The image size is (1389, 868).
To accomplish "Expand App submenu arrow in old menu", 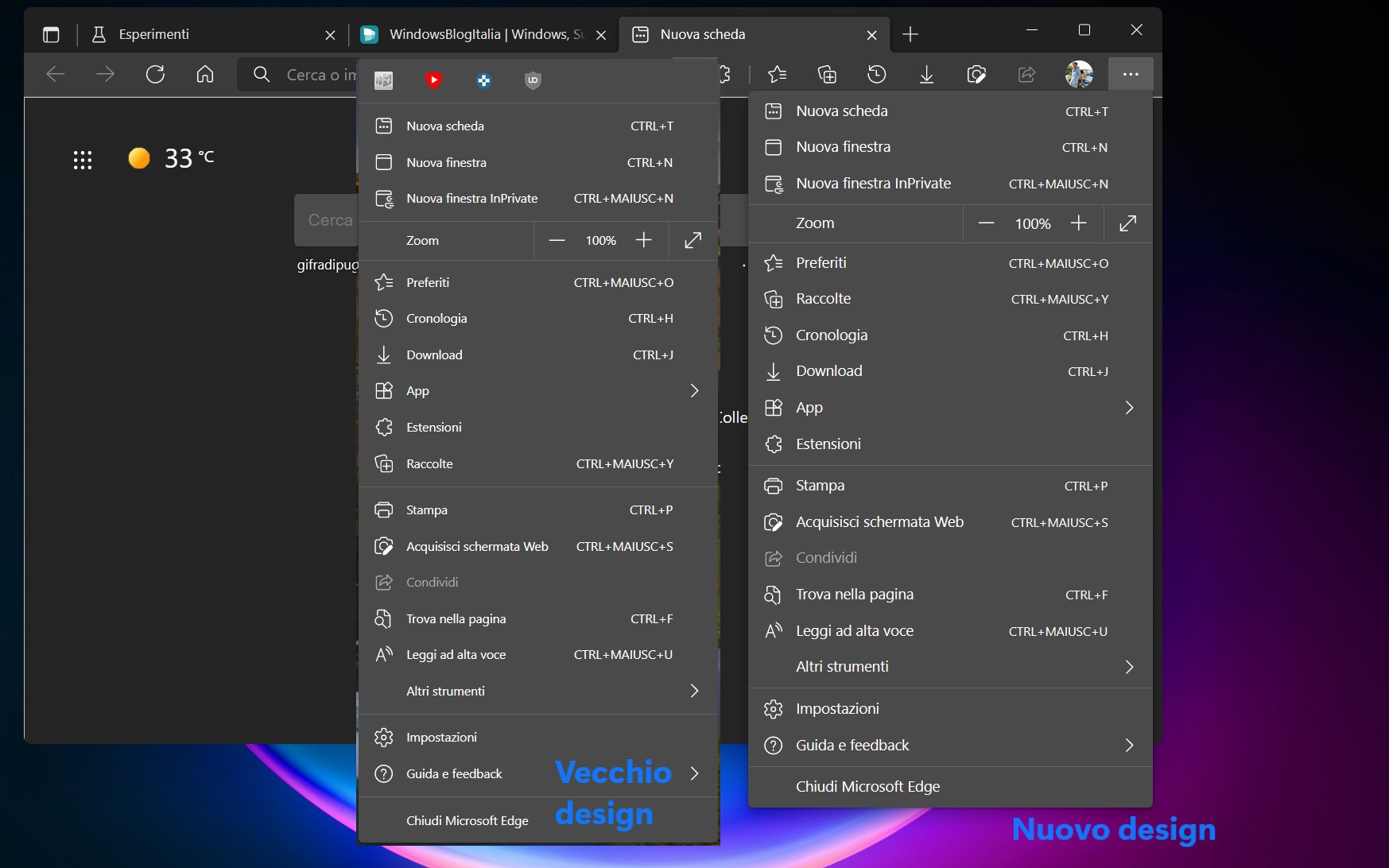I will (x=694, y=391).
